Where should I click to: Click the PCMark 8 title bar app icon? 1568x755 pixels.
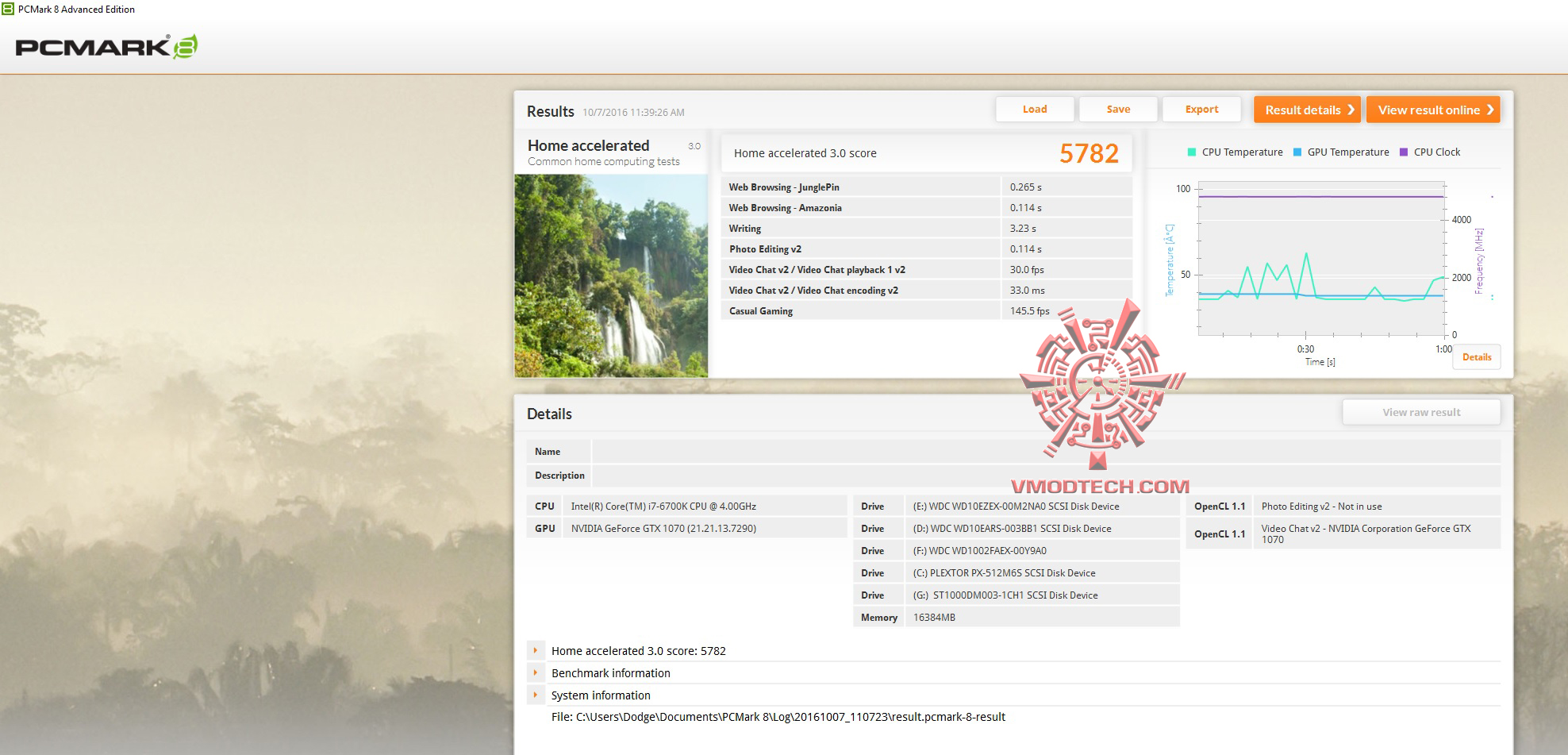[8, 9]
